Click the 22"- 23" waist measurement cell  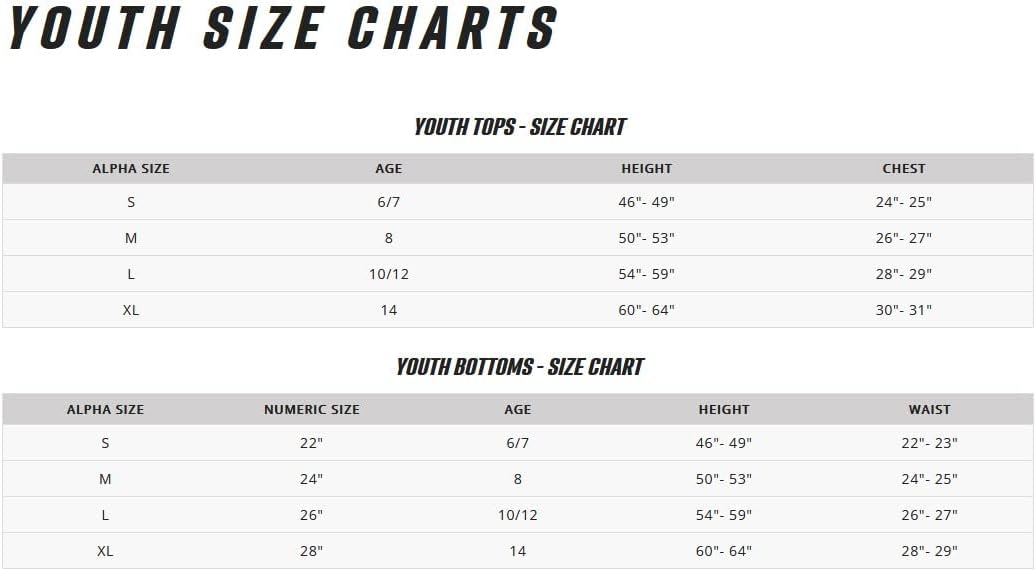pyautogui.click(x=930, y=443)
